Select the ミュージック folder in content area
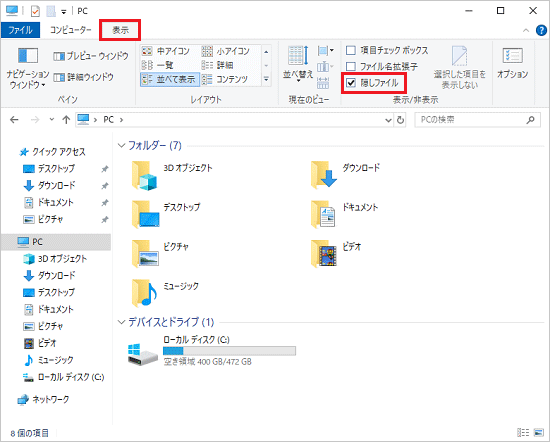550x442 pixels. pos(166,293)
